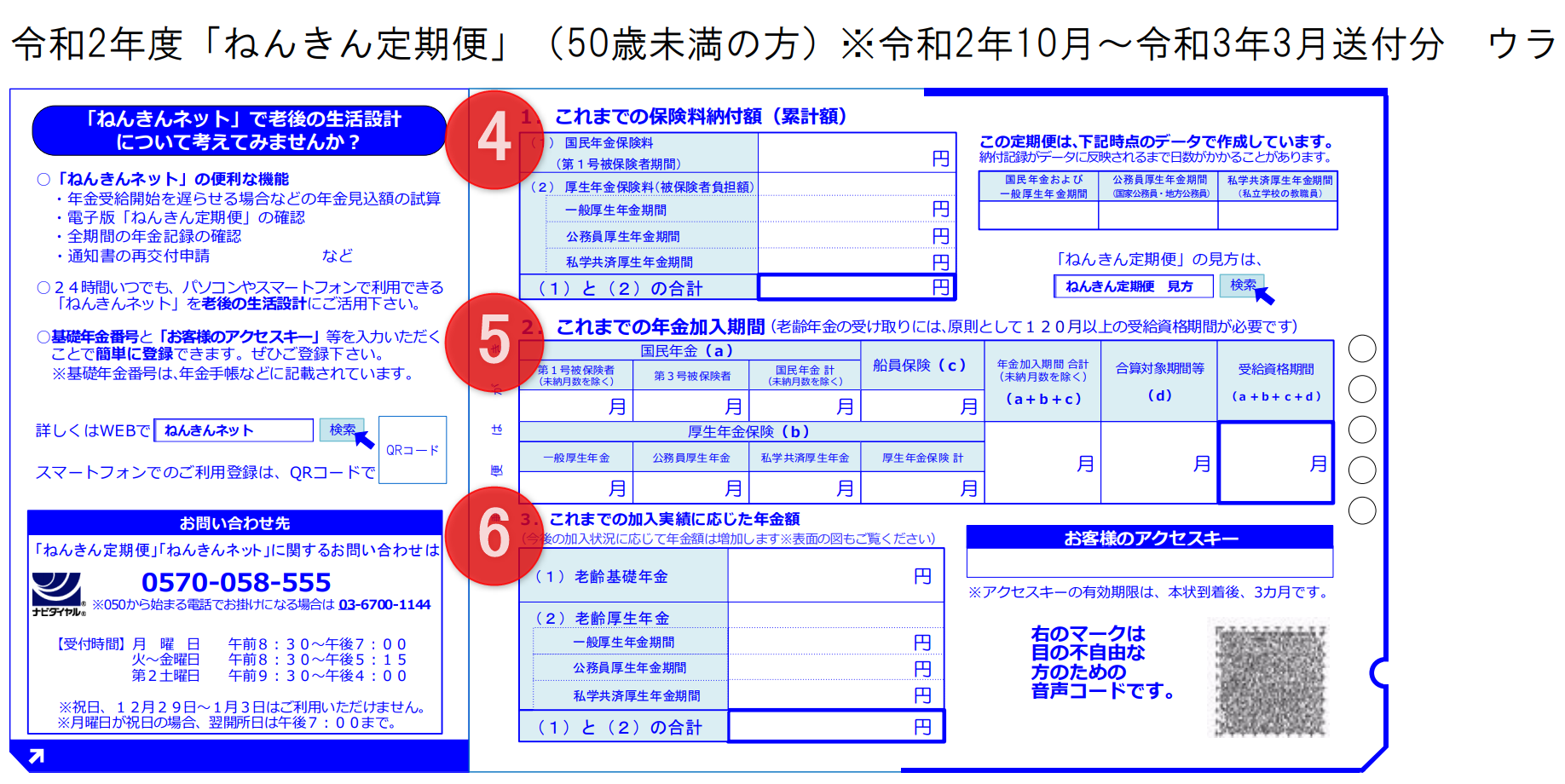Click the phone number 03-6700-1144
Viewport: 1565px width, 784px height.
coord(384,604)
